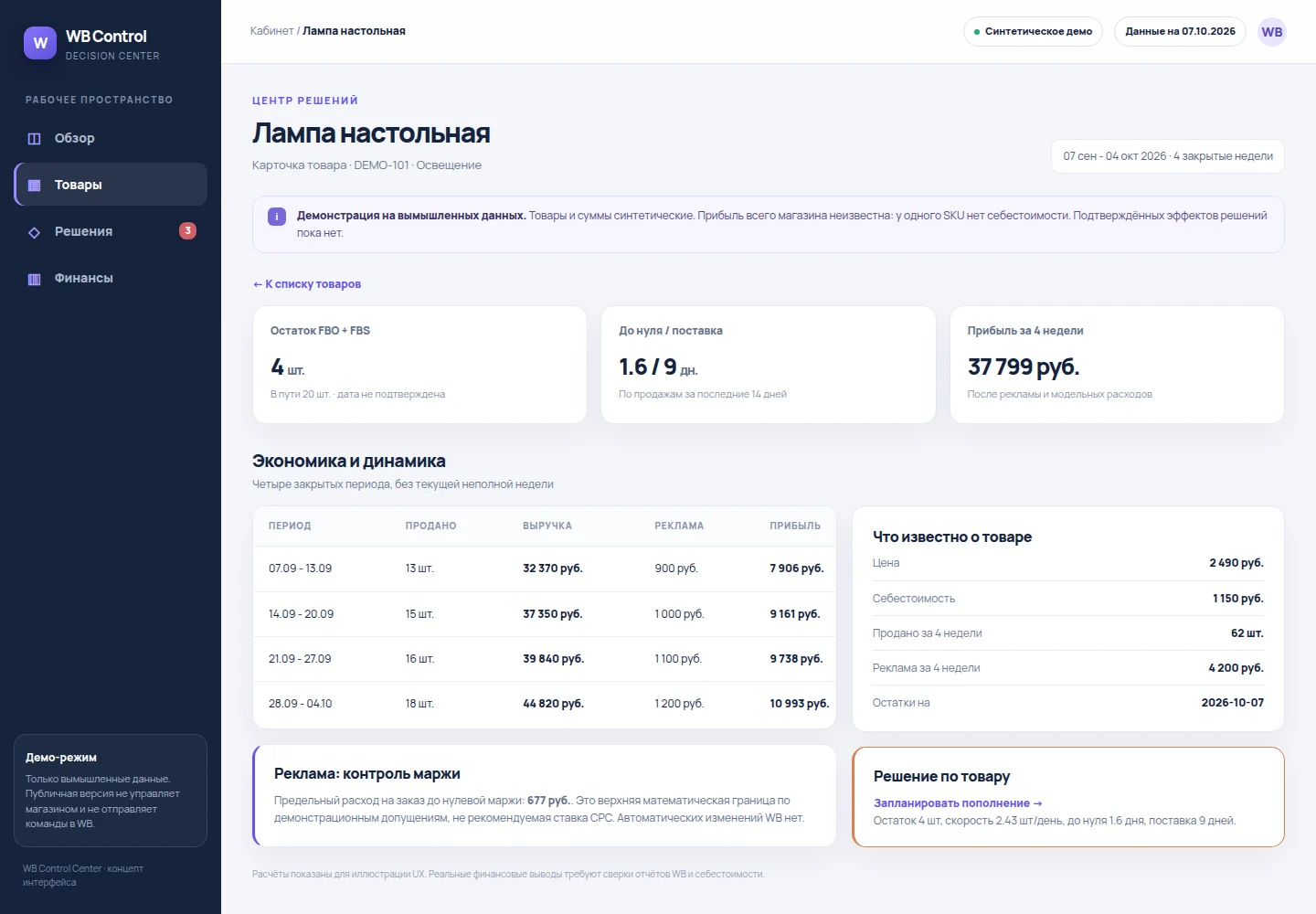Screen dimensions: 1316x914
Task: Click Кабинет breadcrumb link
Action: (x=271, y=31)
